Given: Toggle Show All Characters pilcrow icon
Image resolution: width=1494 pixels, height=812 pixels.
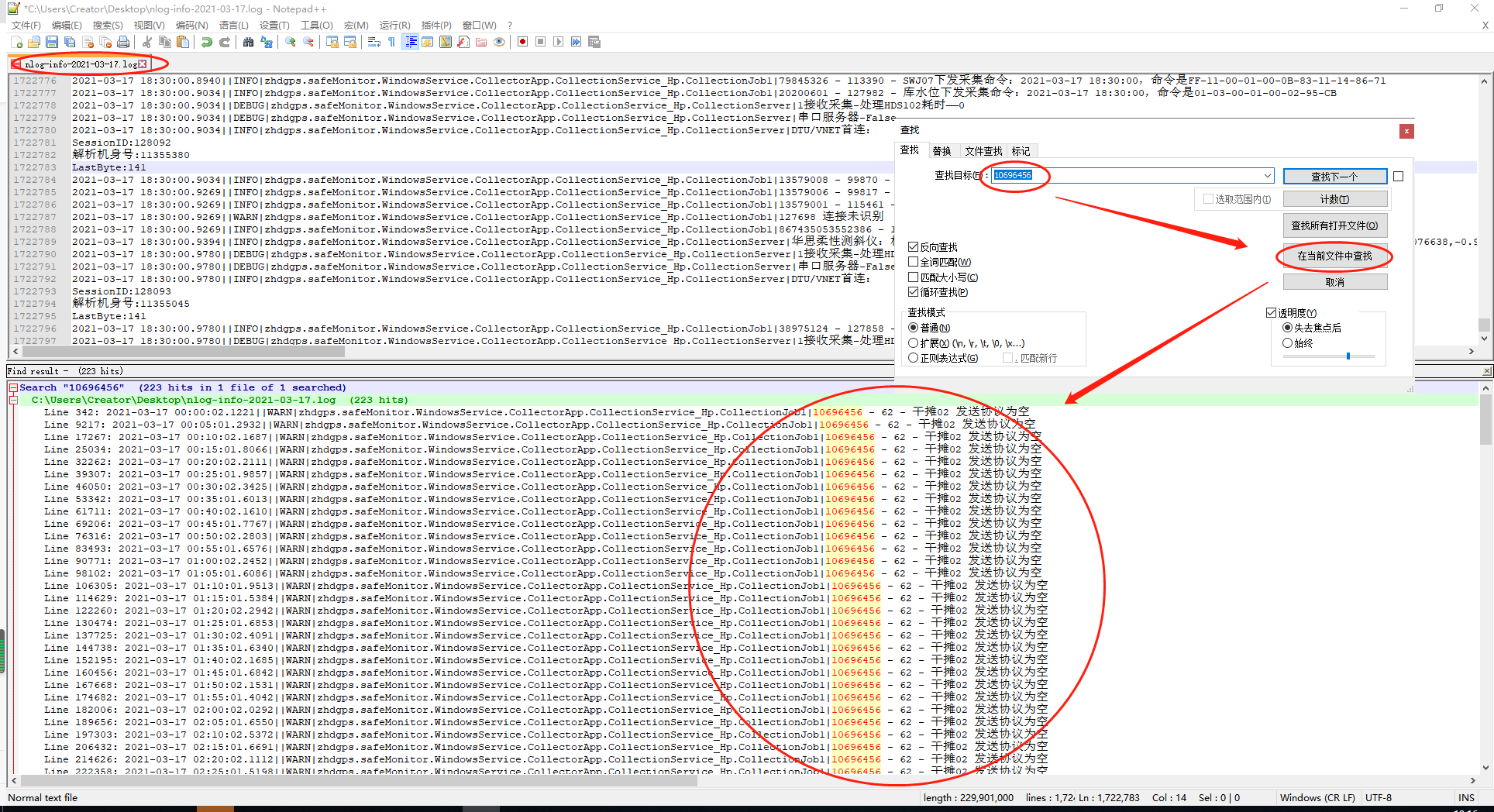Looking at the screenshot, I should 391,42.
